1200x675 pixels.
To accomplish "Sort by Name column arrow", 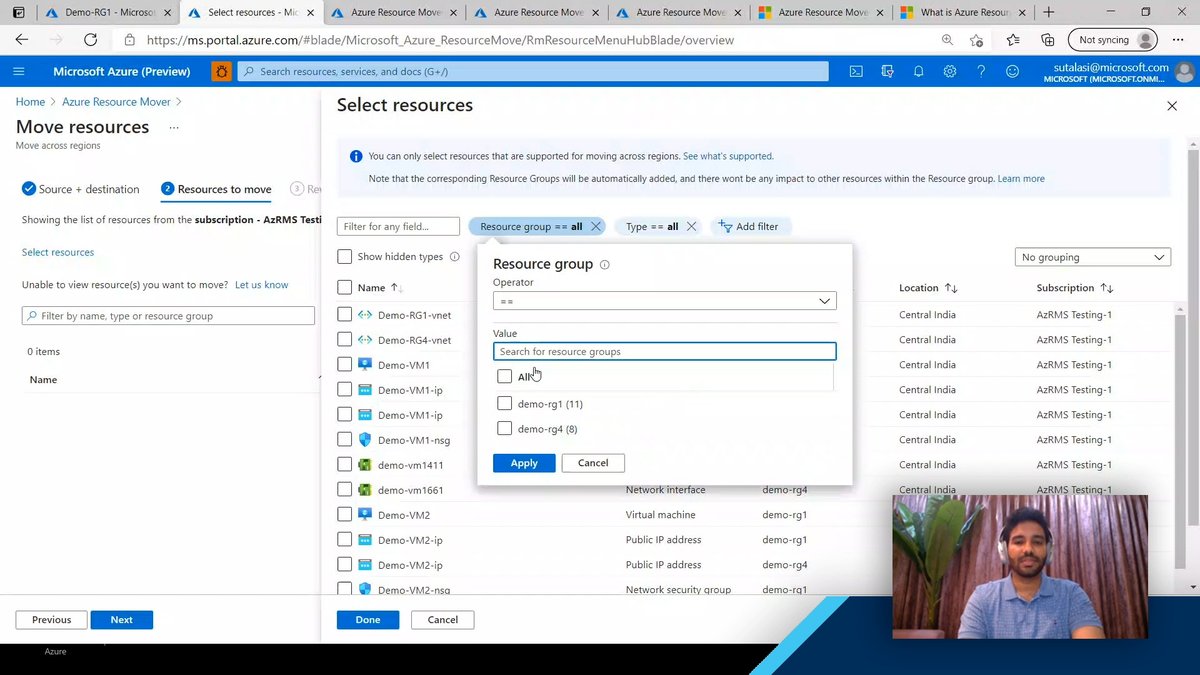I will click(x=396, y=288).
